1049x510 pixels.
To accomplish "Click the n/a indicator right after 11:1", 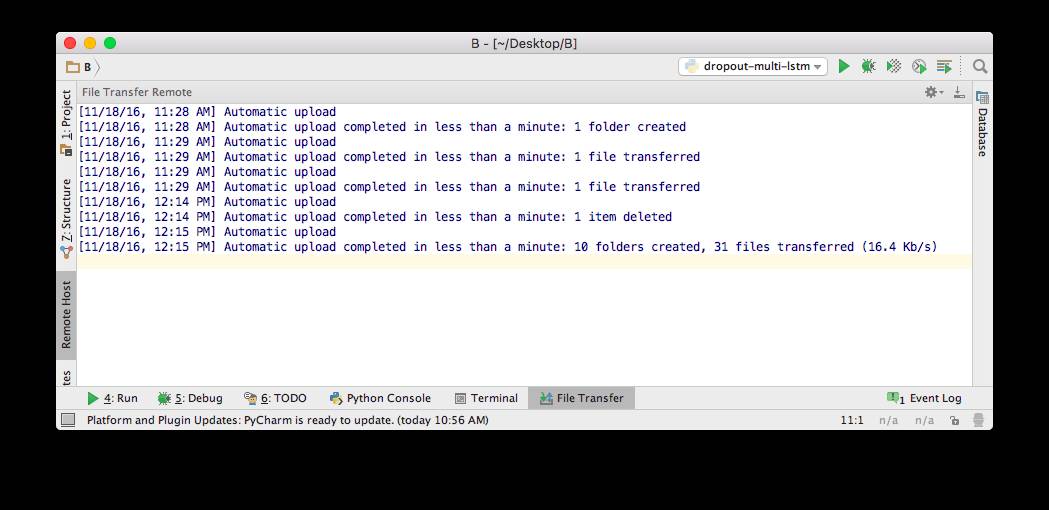I will (888, 420).
